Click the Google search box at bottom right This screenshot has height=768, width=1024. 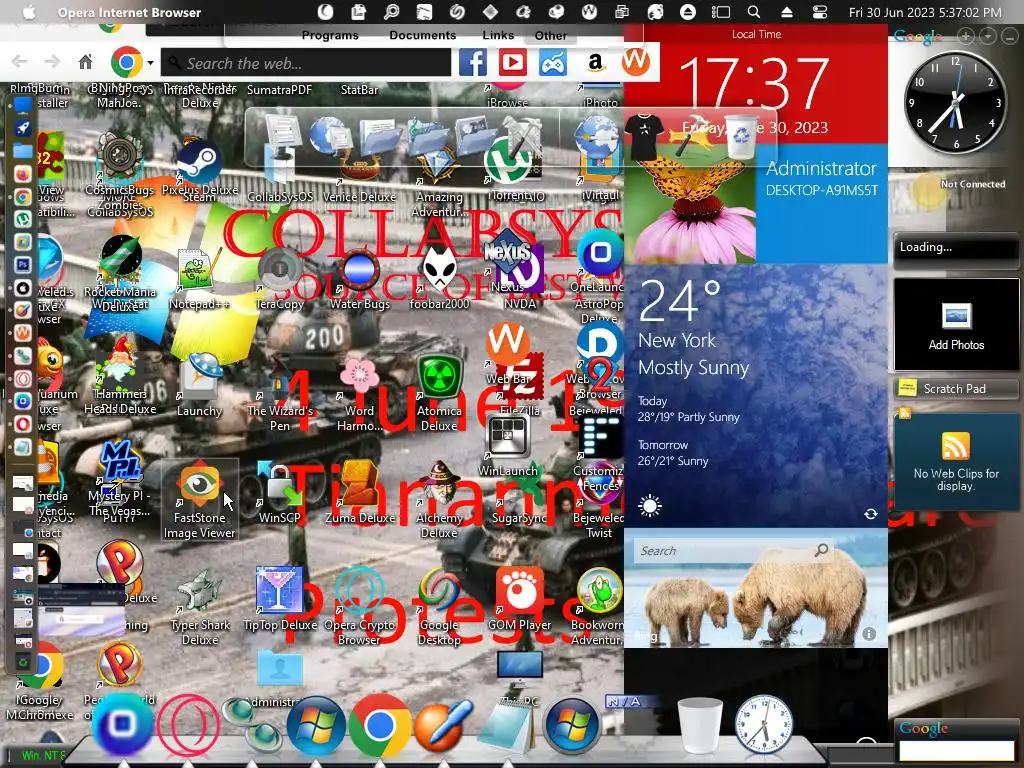click(956, 750)
